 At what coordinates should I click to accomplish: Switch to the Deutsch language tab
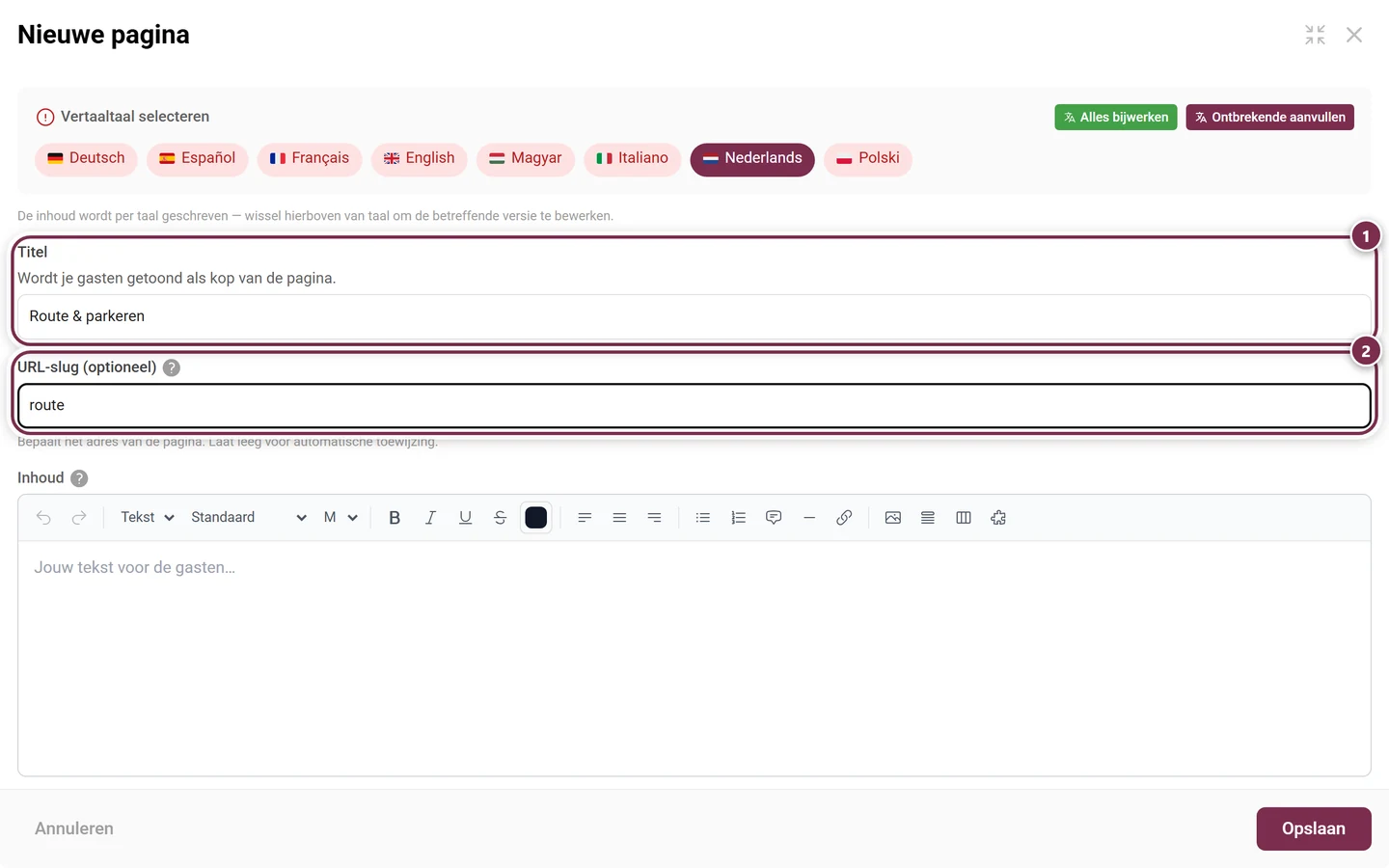87,159
